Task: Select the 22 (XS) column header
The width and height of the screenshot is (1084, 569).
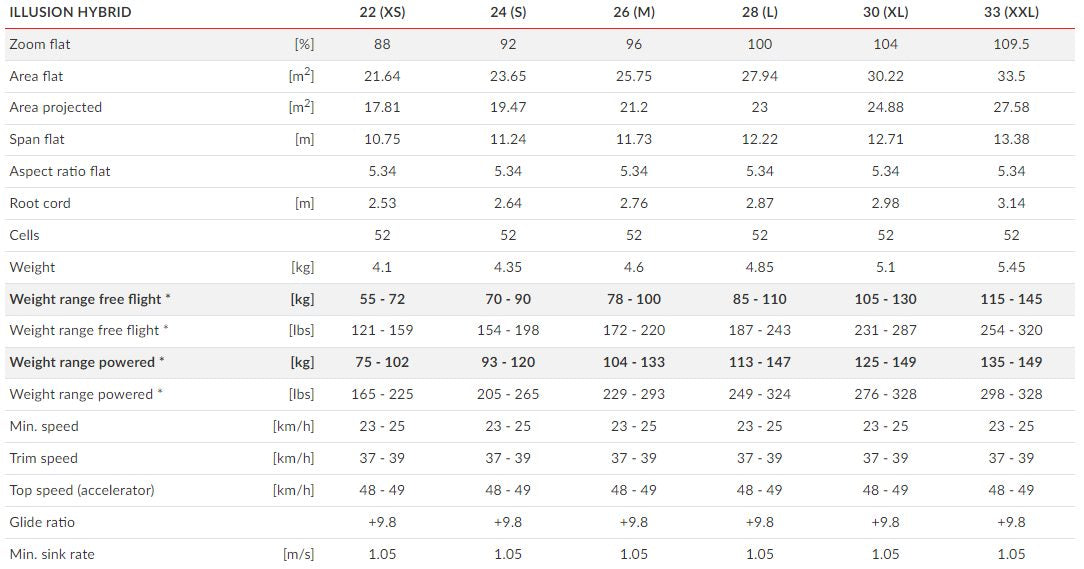Action: (x=382, y=13)
